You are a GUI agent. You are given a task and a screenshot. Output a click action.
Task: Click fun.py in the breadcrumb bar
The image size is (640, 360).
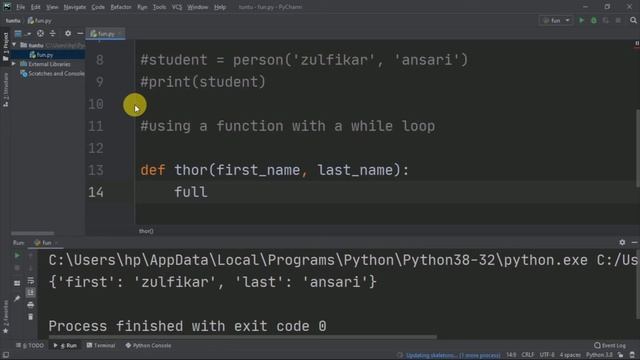click(x=40, y=20)
